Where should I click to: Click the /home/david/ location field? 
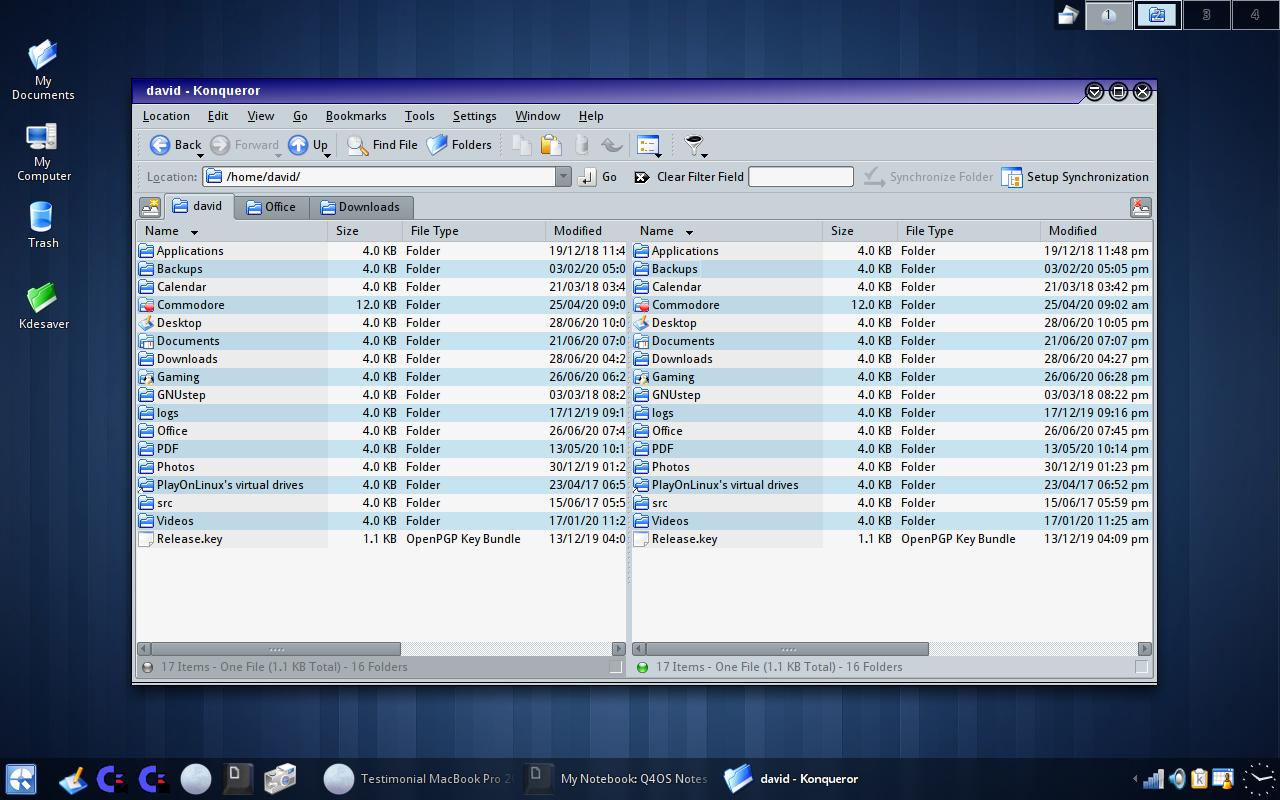tap(380, 177)
